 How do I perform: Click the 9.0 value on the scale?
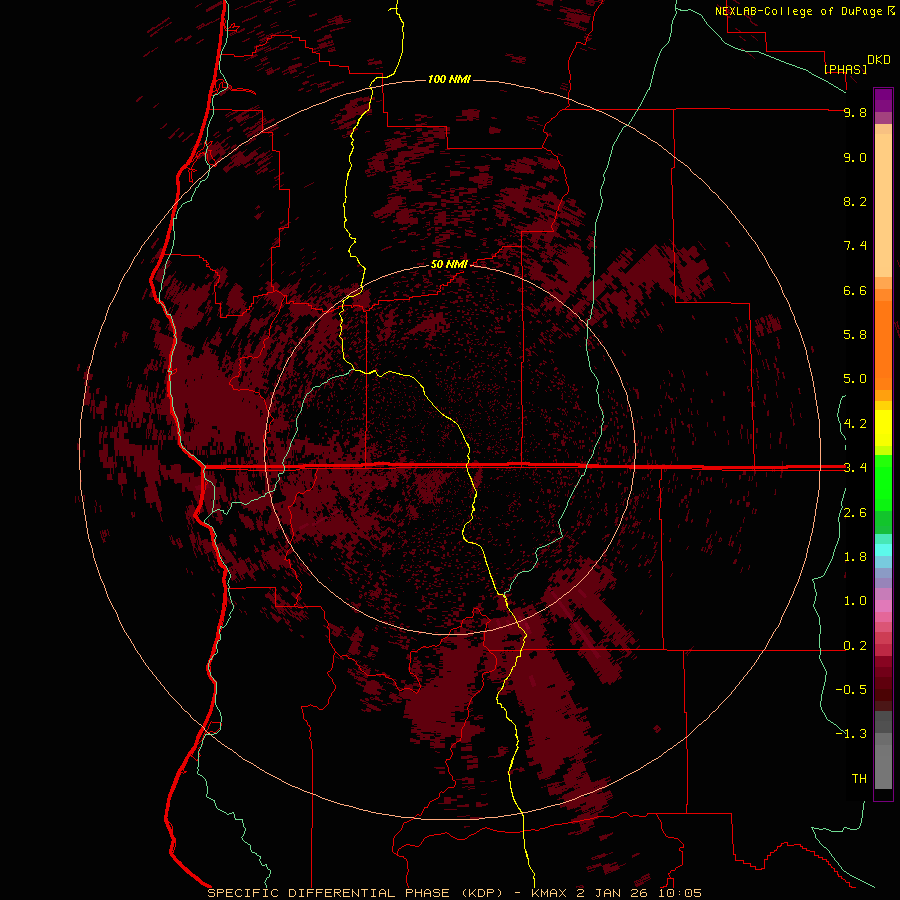click(855, 157)
